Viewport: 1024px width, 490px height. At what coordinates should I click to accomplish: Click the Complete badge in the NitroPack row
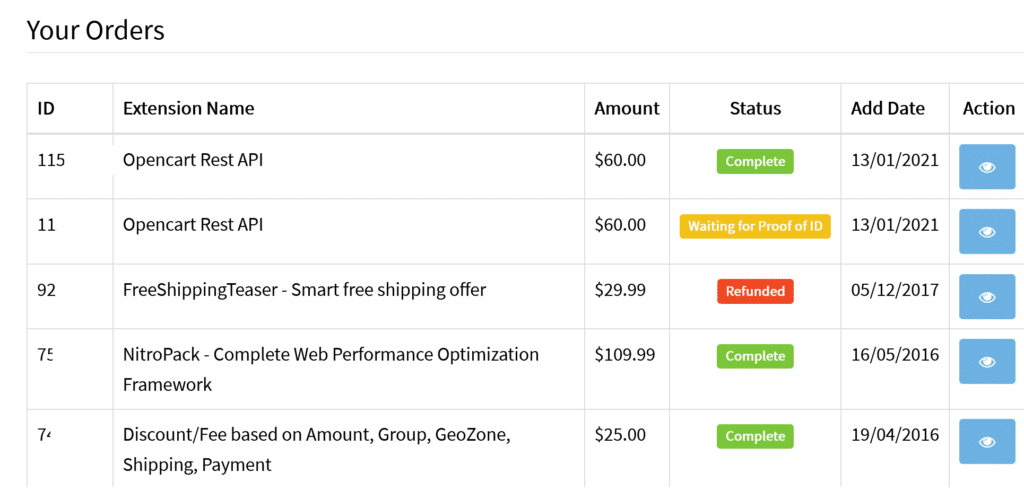pyautogui.click(x=755, y=356)
